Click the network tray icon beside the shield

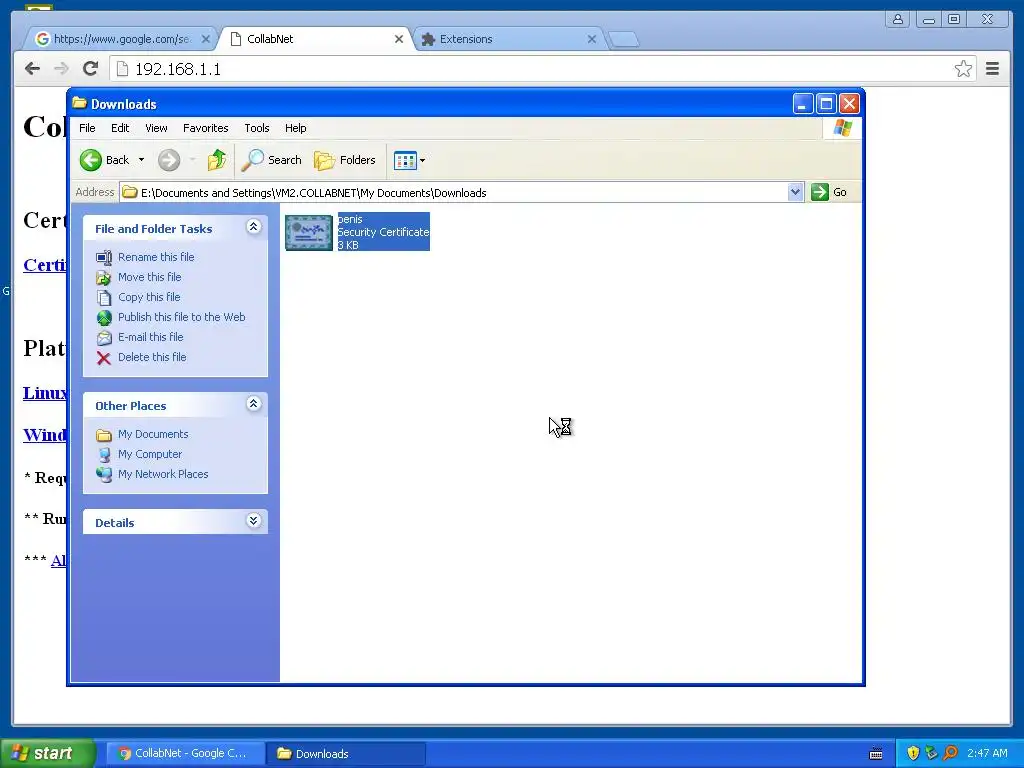tap(931, 754)
